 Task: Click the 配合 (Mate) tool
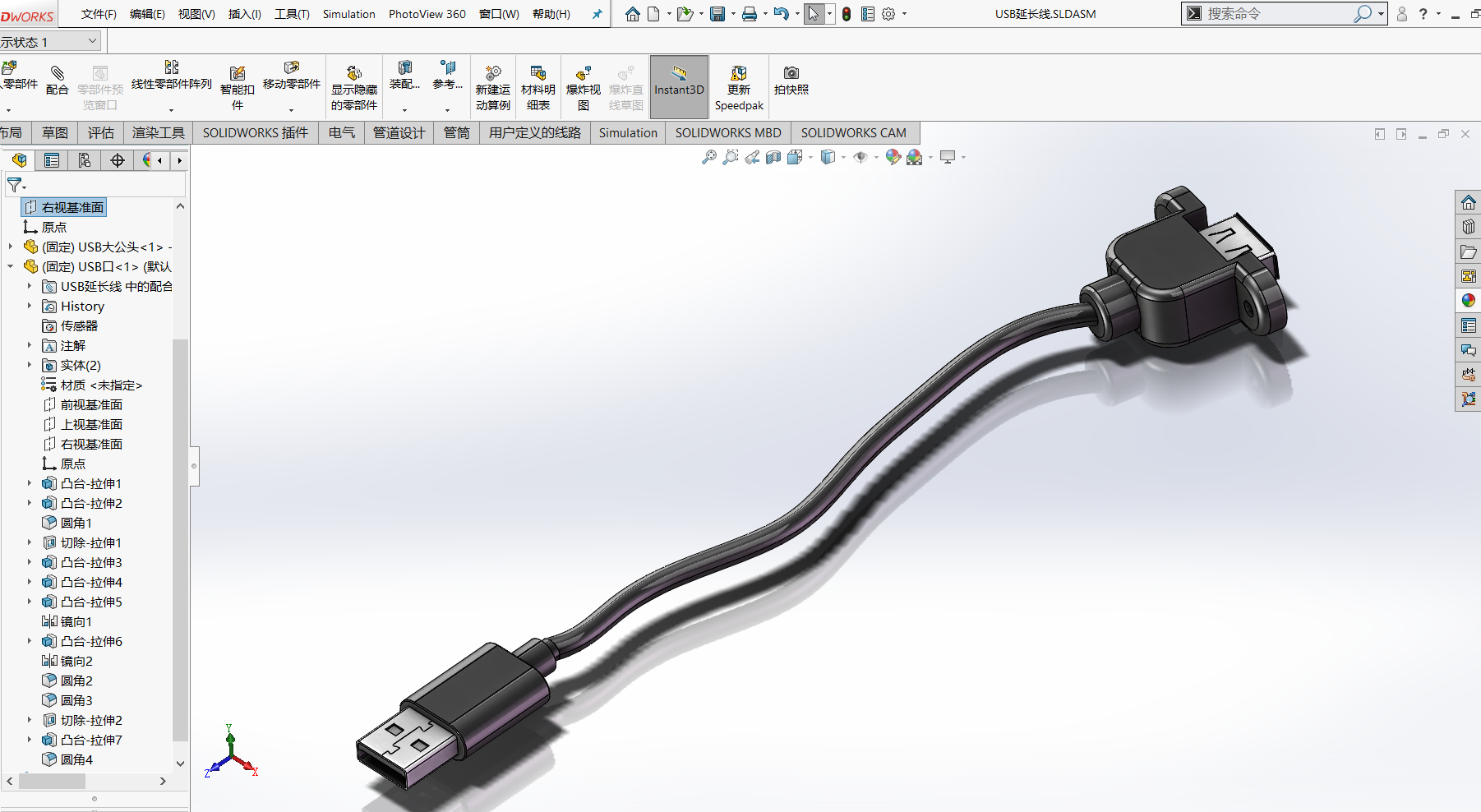point(57,81)
